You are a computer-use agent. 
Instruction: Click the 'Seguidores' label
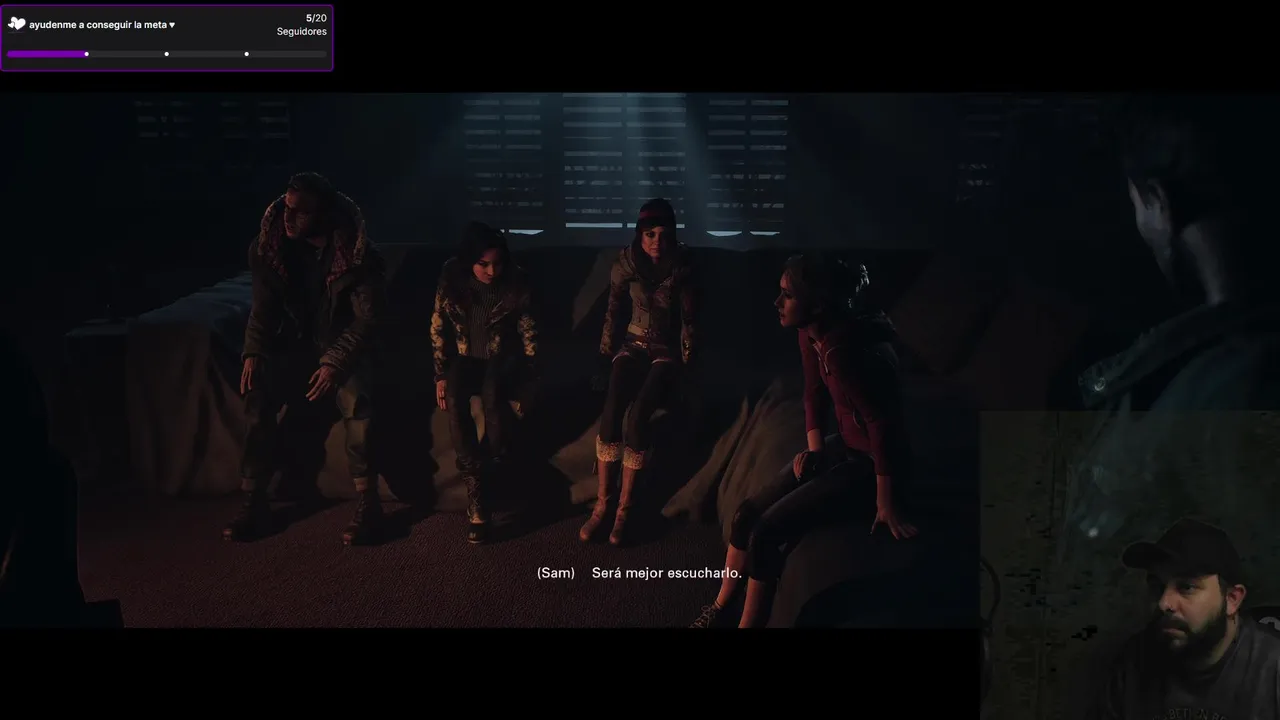click(302, 32)
